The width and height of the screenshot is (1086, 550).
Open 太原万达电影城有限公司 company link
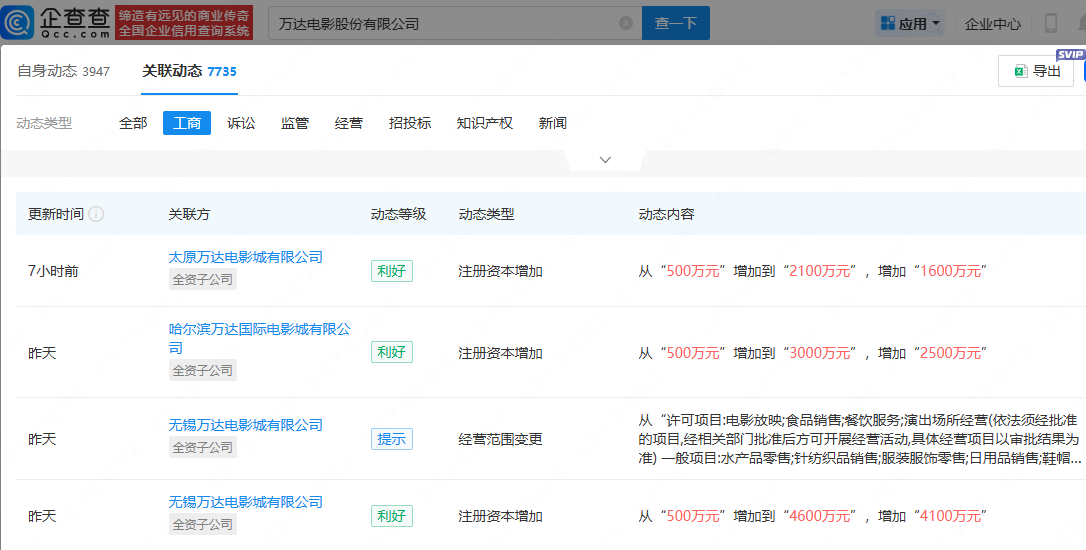point(246,257)
